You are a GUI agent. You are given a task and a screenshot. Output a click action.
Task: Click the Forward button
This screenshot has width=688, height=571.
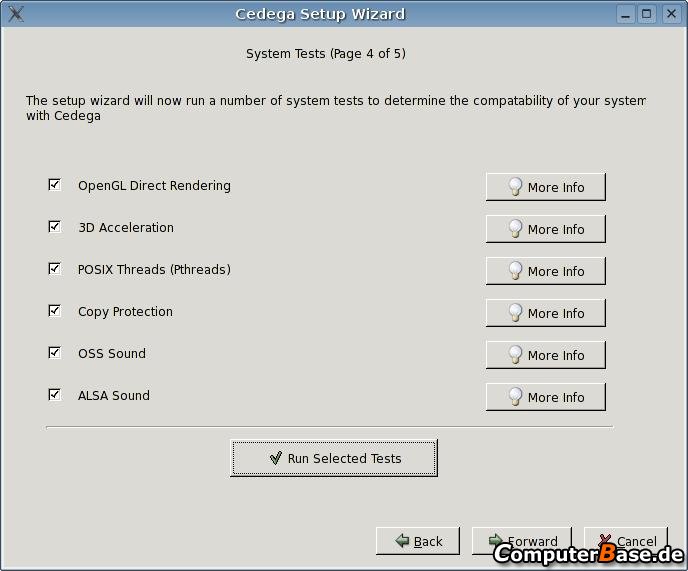tap(522, 541)
